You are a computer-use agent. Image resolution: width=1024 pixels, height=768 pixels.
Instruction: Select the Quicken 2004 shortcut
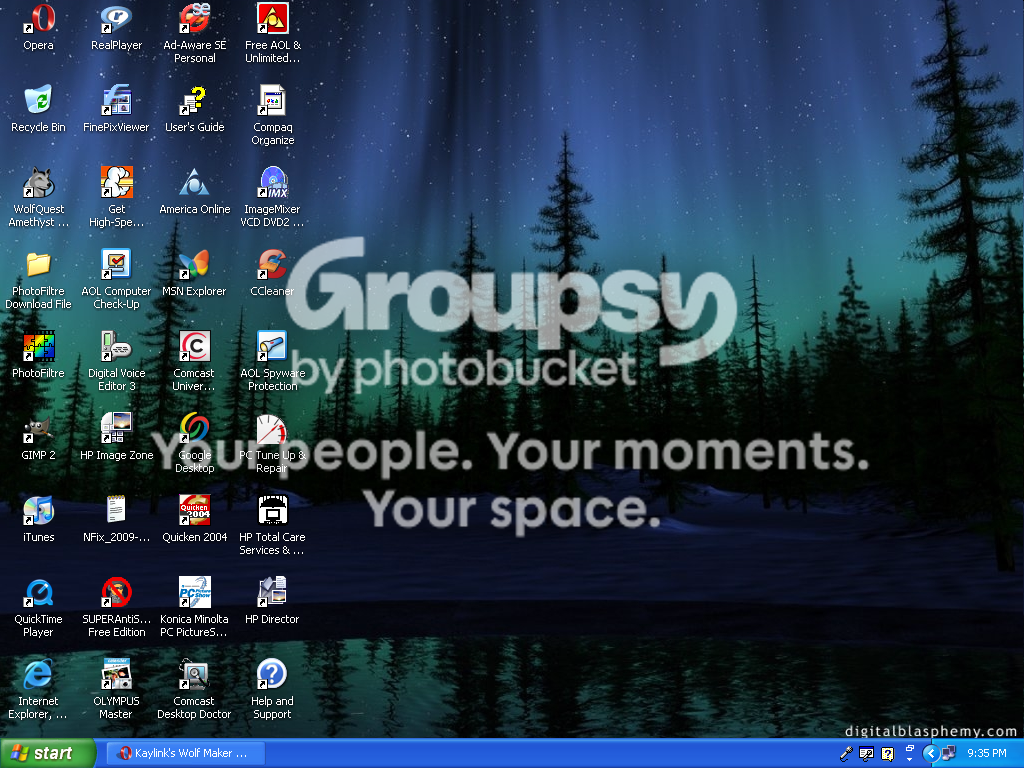click(x=195, y=511)
